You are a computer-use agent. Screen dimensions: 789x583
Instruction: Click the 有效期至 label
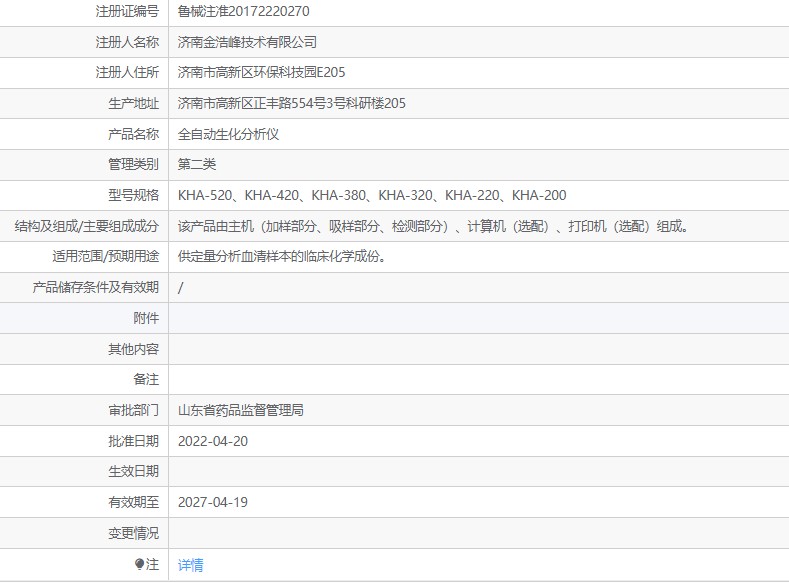[x=133, y=503]
